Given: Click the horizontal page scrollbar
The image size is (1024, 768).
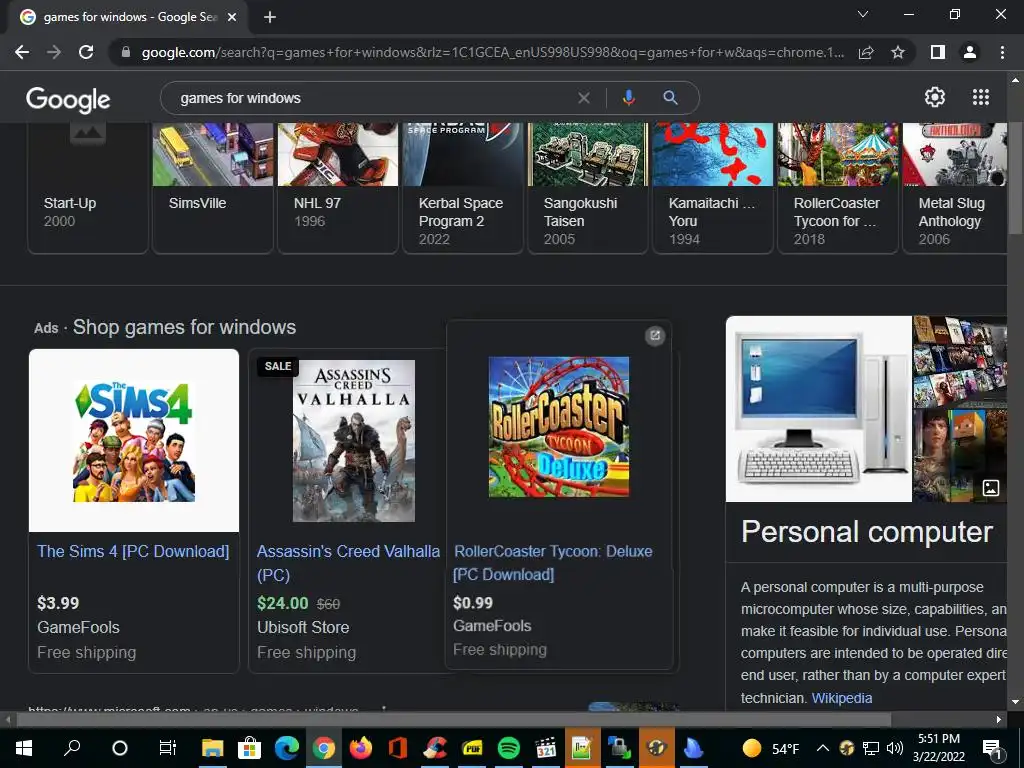Looking at the screenshot, I should [454, 720].
